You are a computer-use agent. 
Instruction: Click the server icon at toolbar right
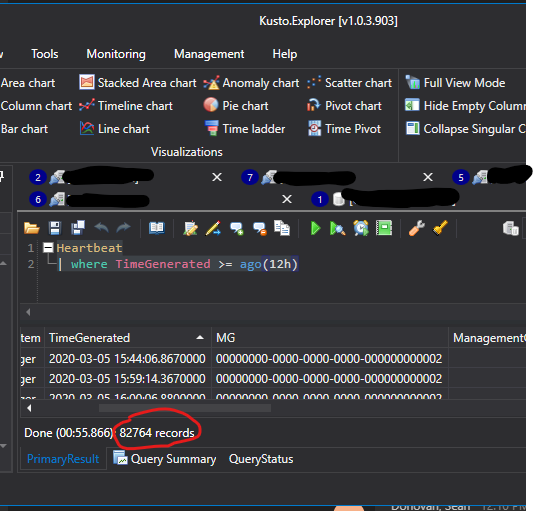(x=511, y=228)
